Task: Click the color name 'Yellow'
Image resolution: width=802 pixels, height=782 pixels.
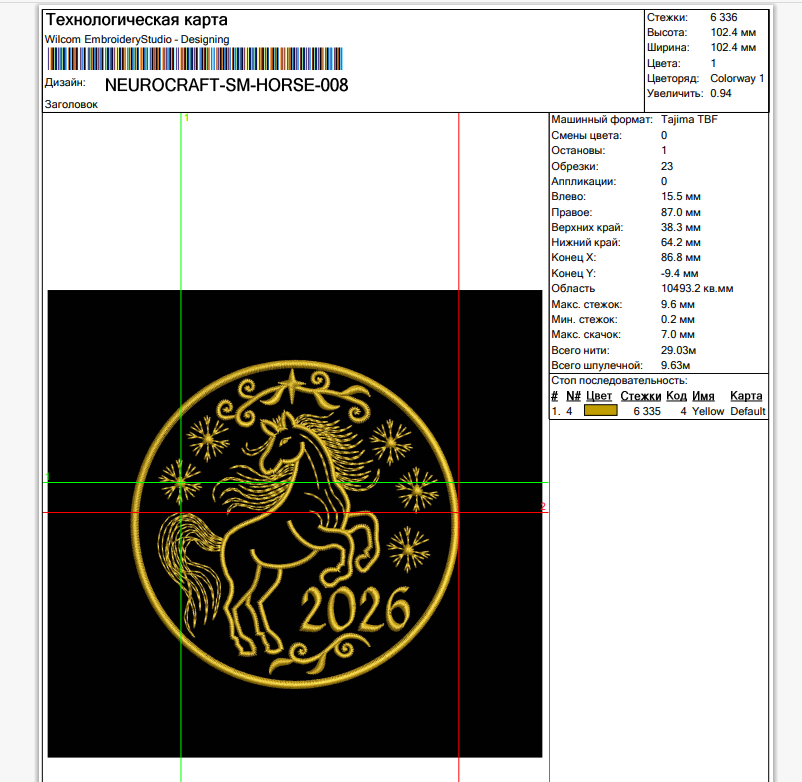Action: pos(708,411)
